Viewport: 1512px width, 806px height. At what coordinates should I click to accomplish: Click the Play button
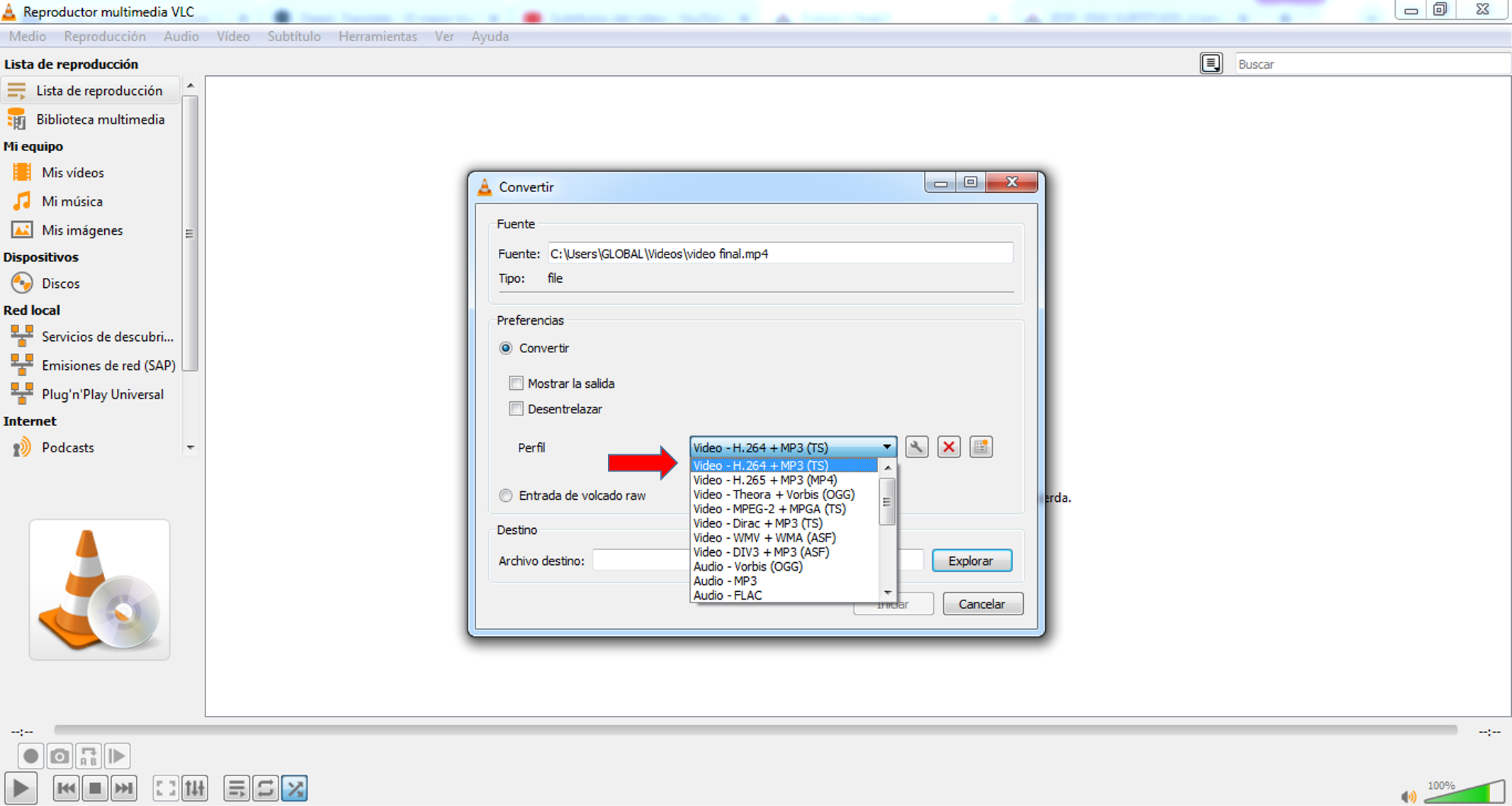[21, 788]
